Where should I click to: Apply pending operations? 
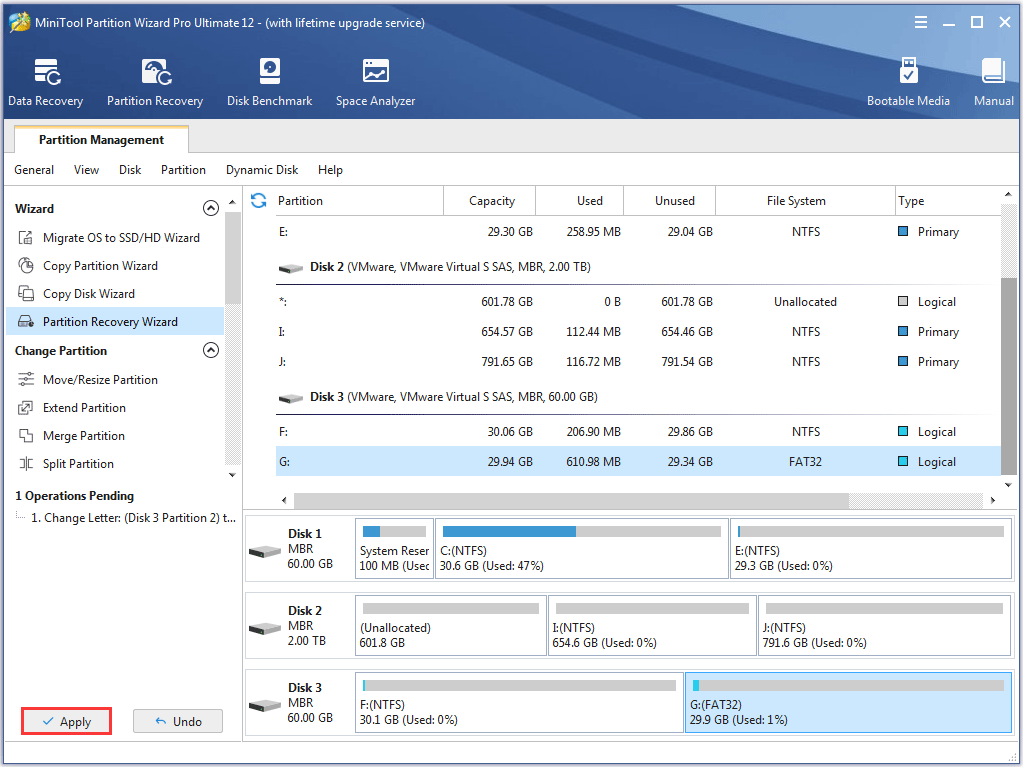point(67,721)
